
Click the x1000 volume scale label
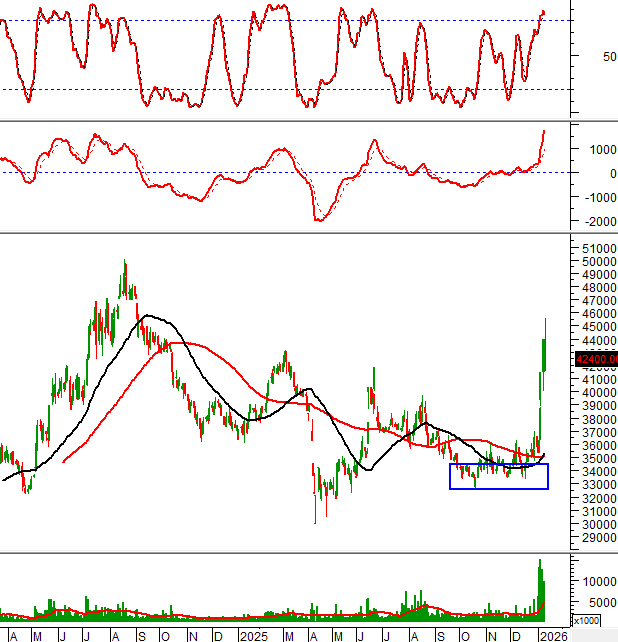pos(585,620)
